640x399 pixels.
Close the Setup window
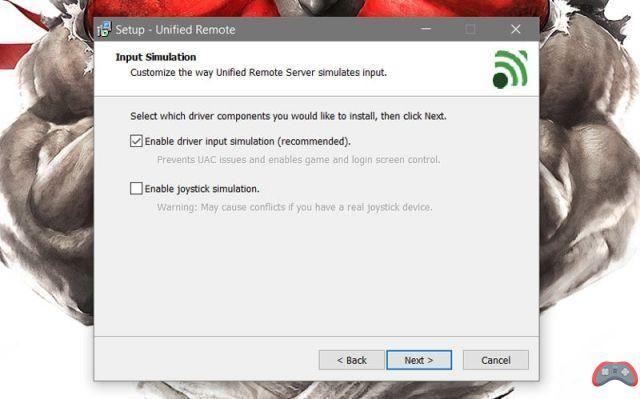coord(516,29)
